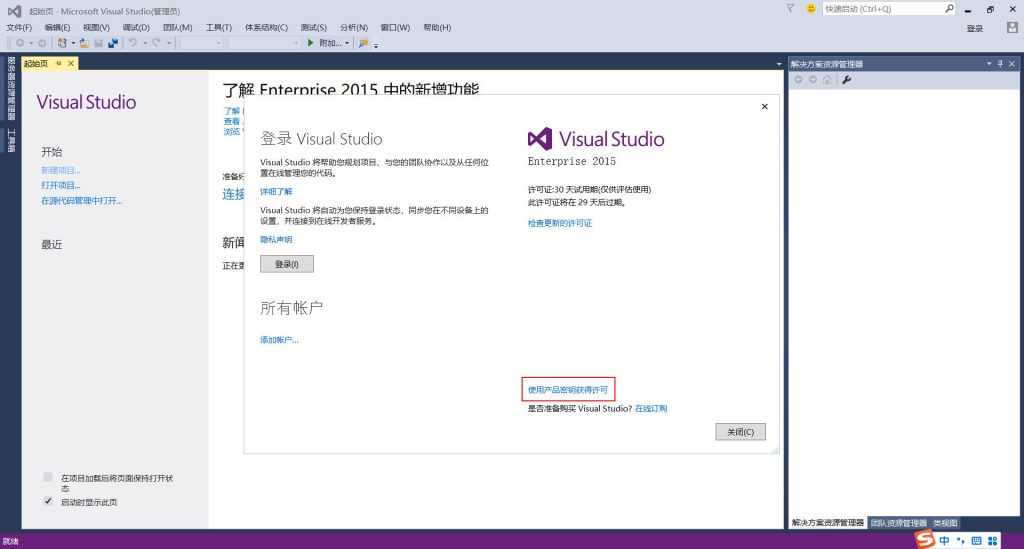This screenshot has width=1024, height=549.
Task: Click the find in files toolbar icon
Action: 364,43
